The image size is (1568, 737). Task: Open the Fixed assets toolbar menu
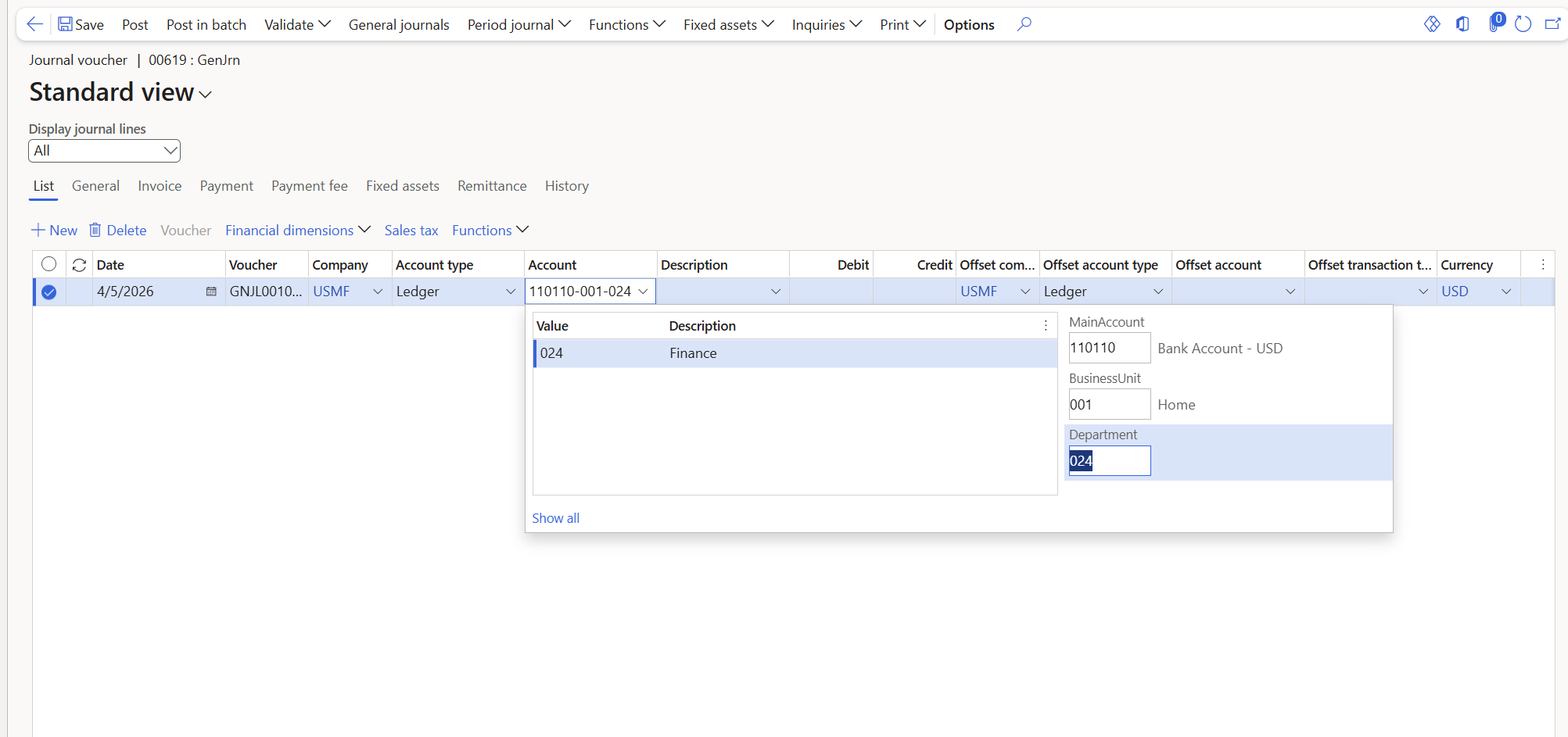click(x=728, y=24)
